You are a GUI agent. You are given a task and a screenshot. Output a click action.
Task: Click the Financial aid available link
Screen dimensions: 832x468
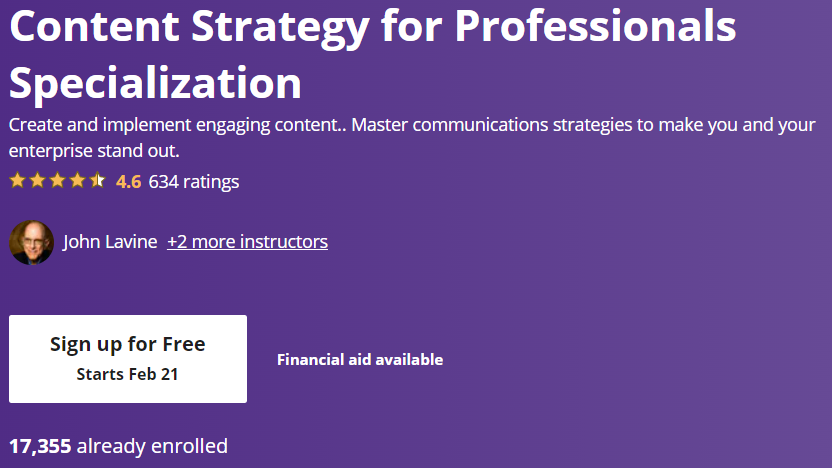point(360,360)
